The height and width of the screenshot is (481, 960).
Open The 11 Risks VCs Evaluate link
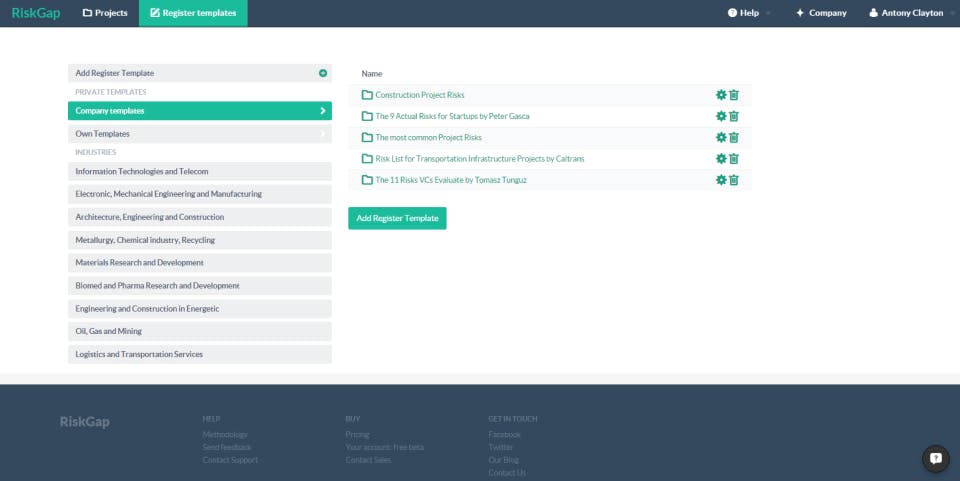tap(451, 180)
